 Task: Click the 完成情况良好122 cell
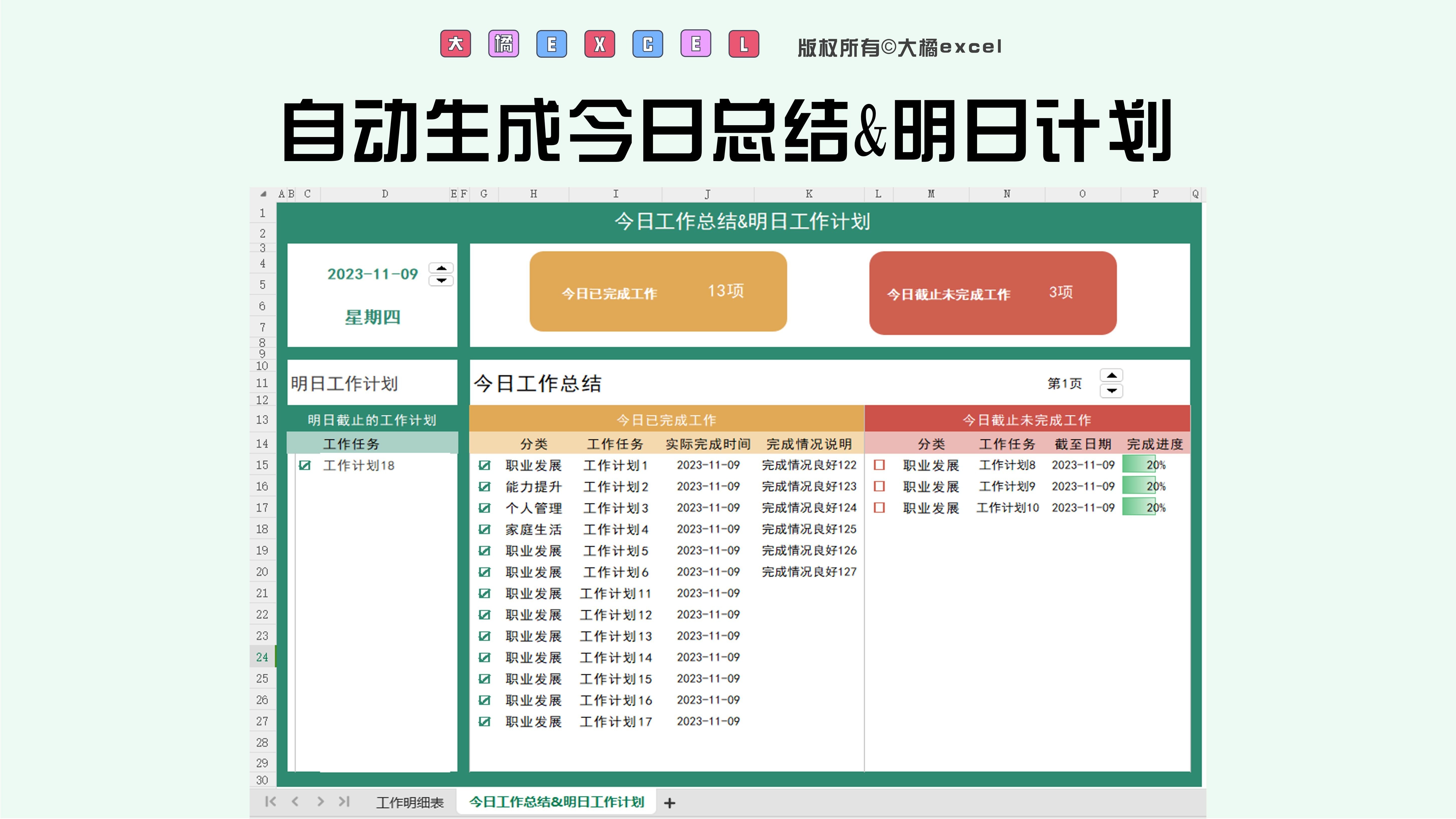[809, 465]
